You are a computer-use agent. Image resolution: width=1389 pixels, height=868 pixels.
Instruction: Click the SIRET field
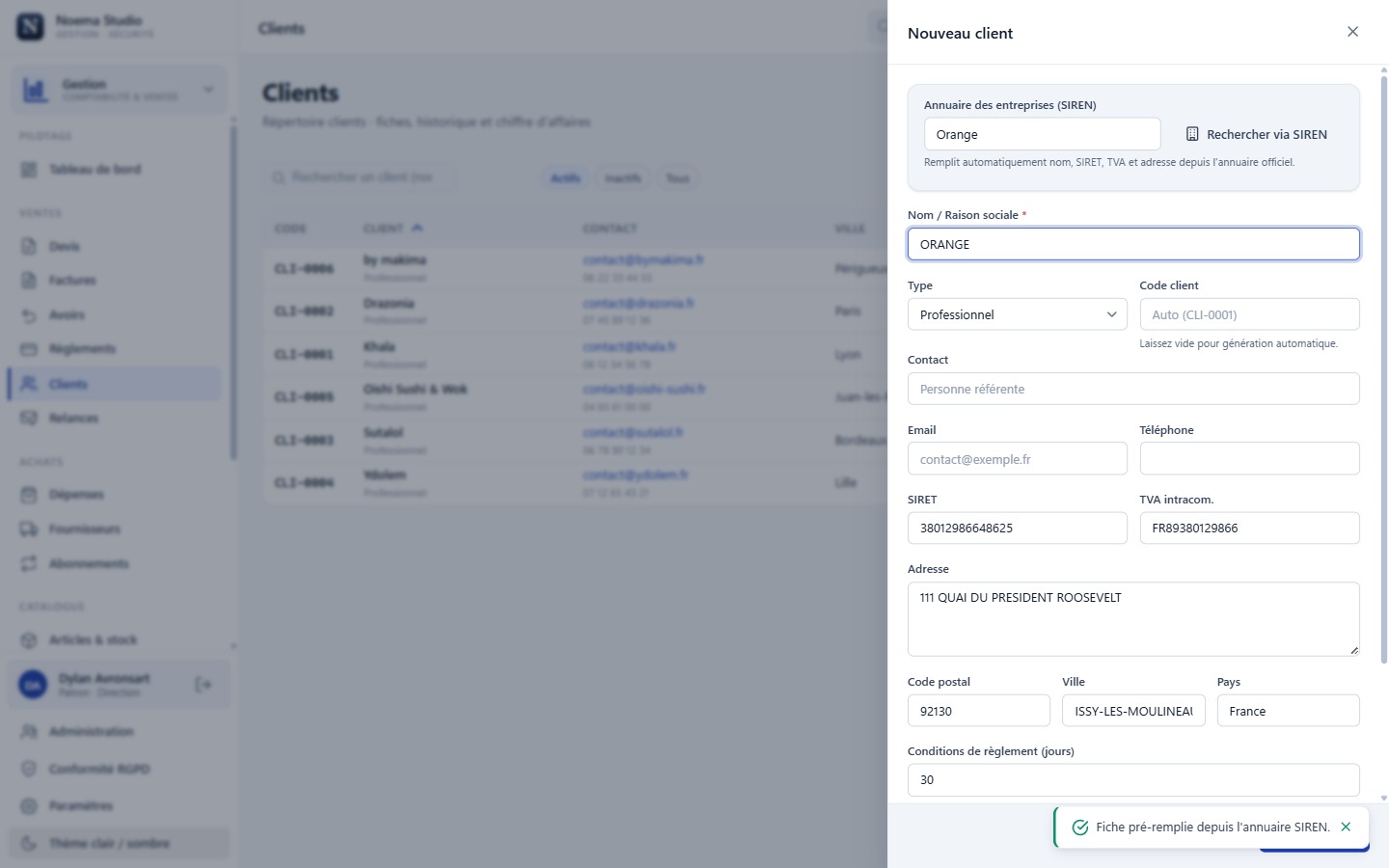click(1017, 528)
